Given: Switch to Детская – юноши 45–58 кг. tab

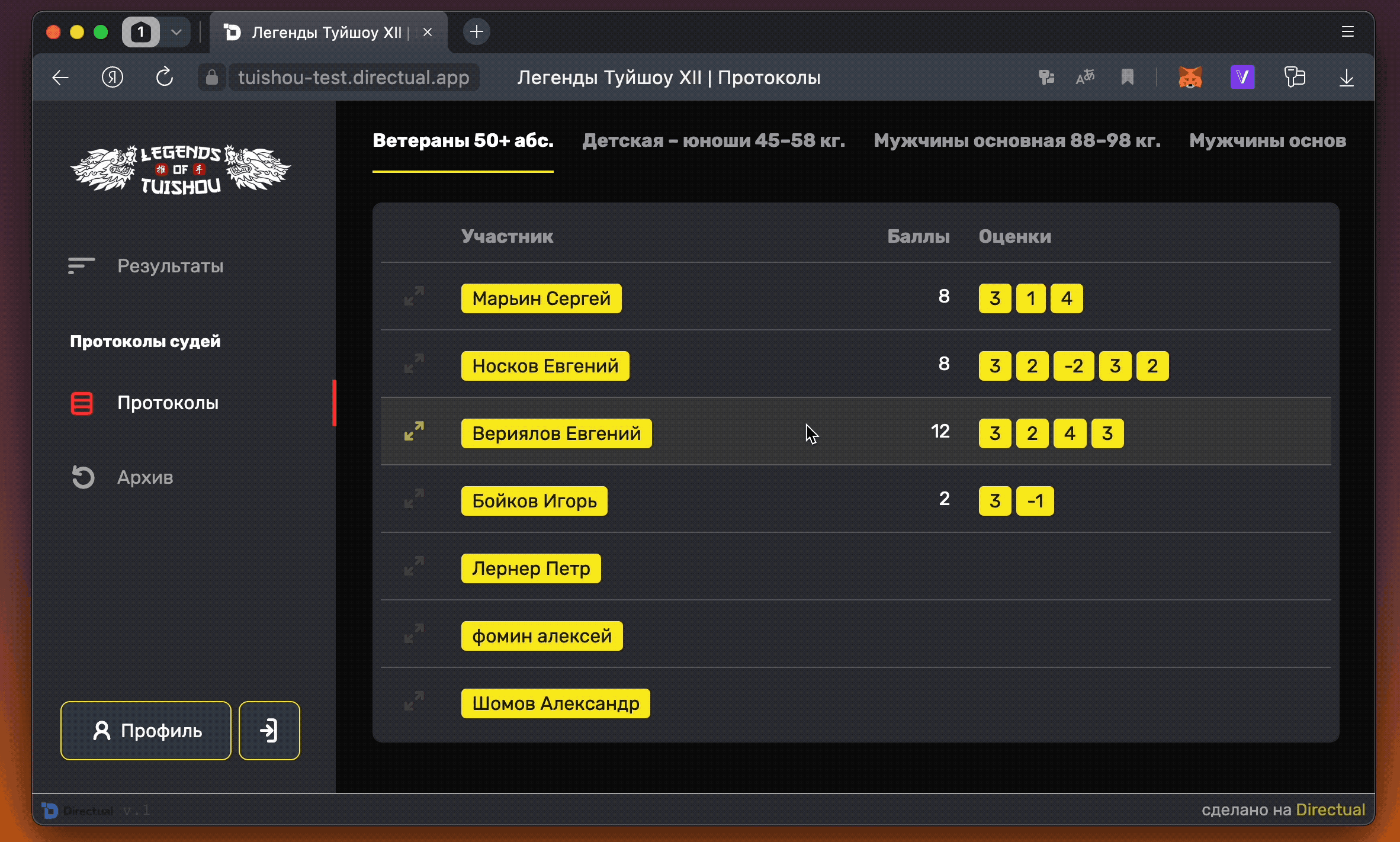Looking at the screenshot, I should (x=713, y=140).
